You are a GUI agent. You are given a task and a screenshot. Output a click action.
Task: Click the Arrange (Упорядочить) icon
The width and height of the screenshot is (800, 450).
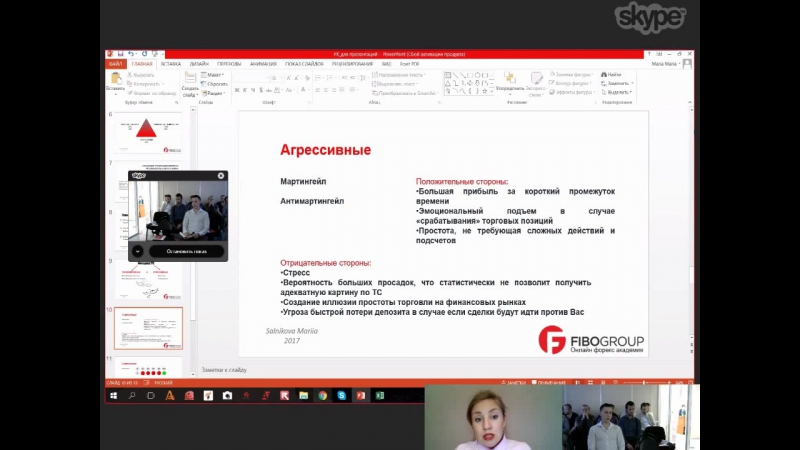coord(509,78)
